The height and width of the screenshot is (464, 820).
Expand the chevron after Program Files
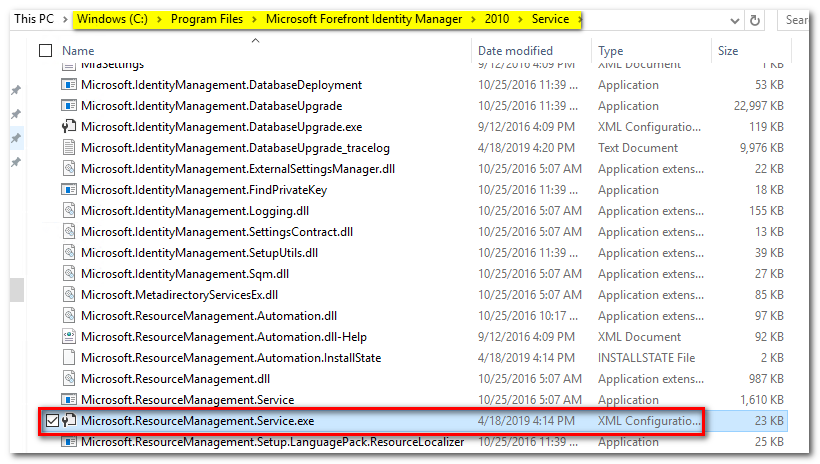(254, 19)
